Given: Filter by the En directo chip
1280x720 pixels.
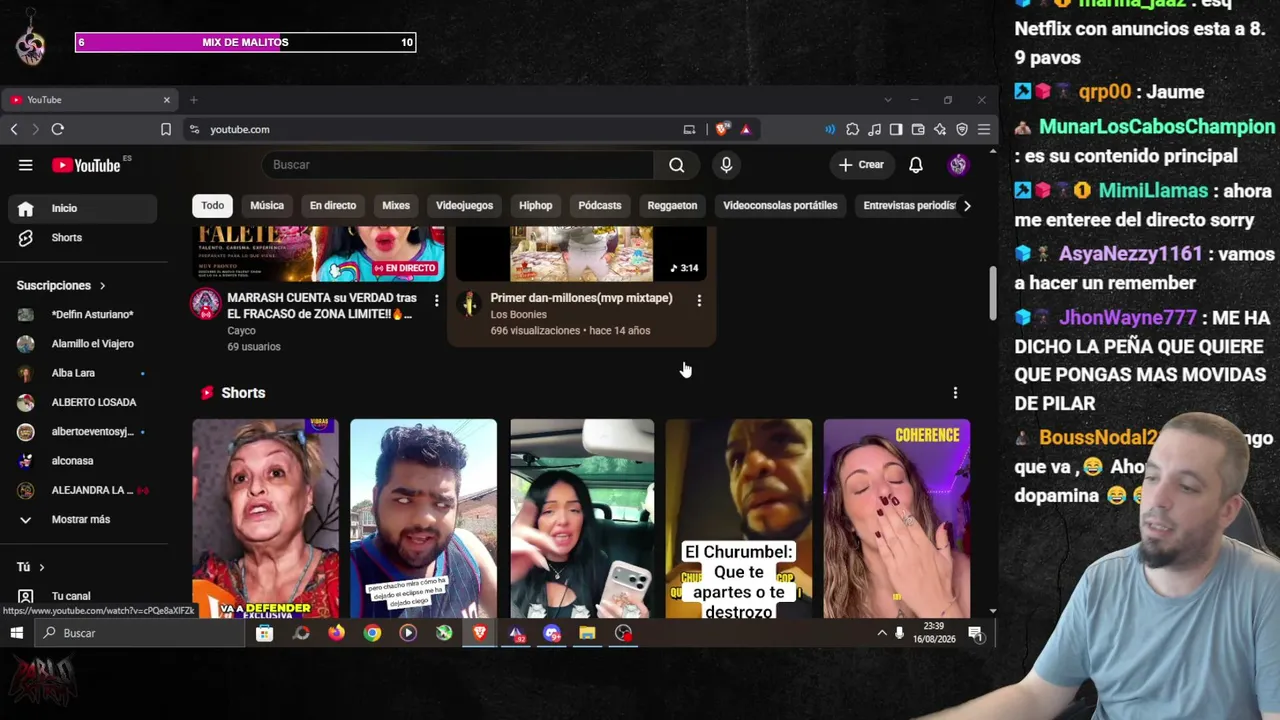Looking at the screenshot, I should click(x=333, y=206).
